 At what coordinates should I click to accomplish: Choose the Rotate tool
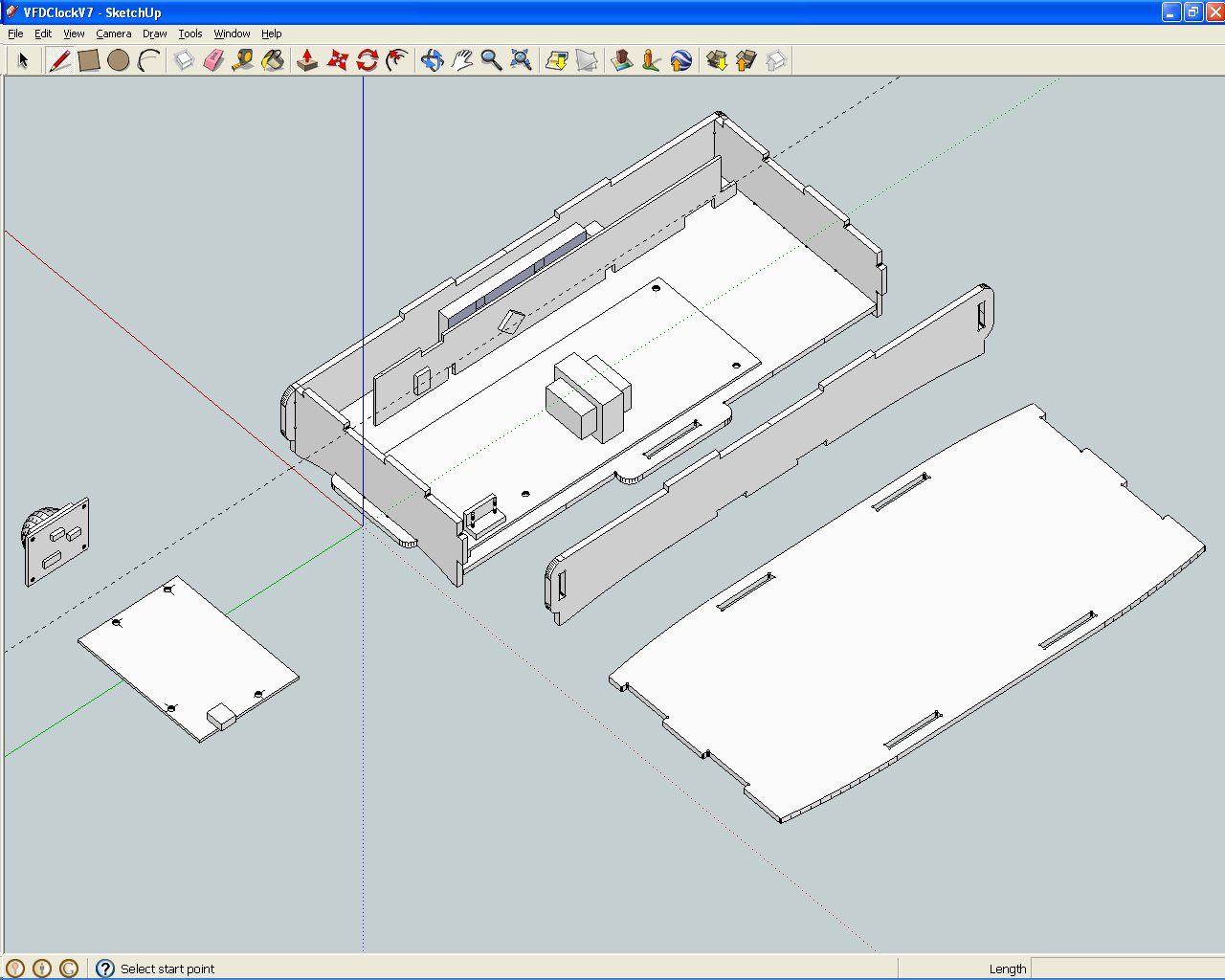367,60
